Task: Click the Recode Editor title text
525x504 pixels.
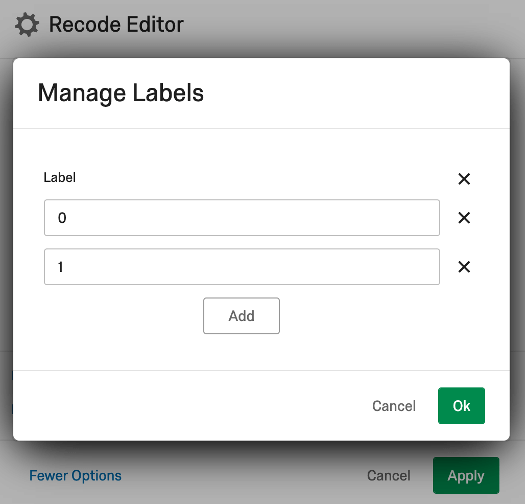Action: pos(116,24)
